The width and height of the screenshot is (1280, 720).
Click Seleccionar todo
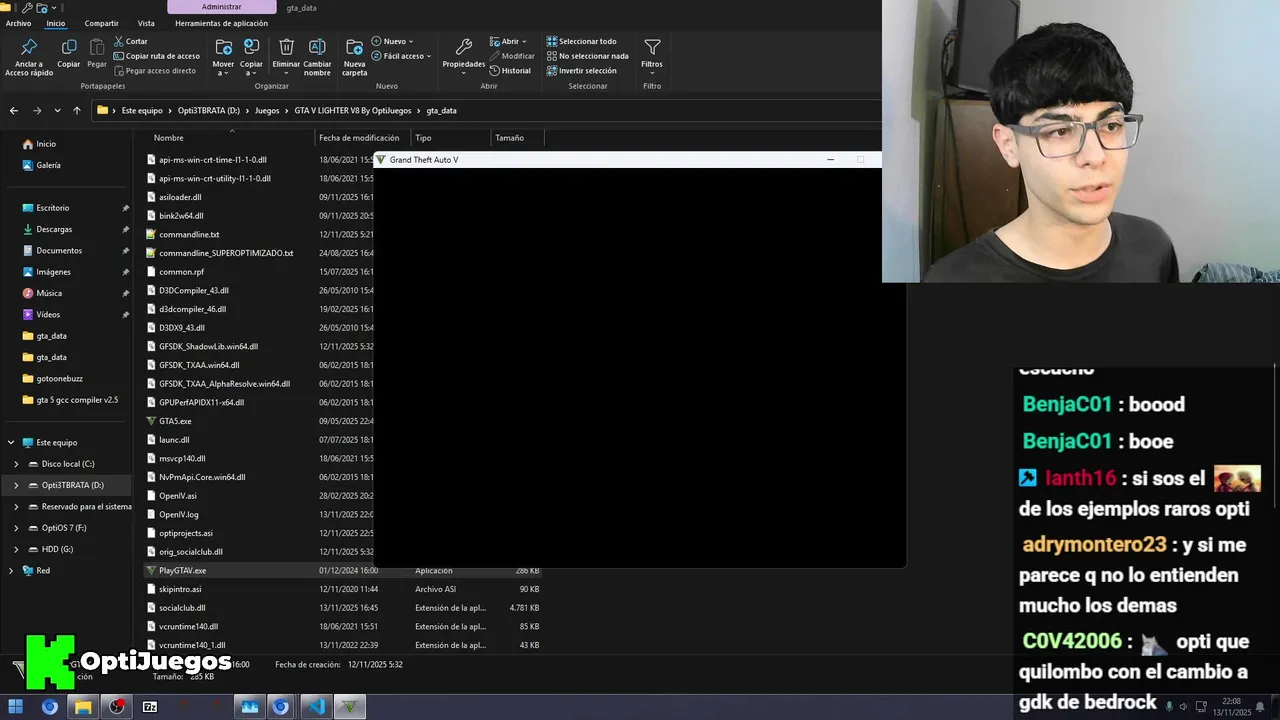581,41
